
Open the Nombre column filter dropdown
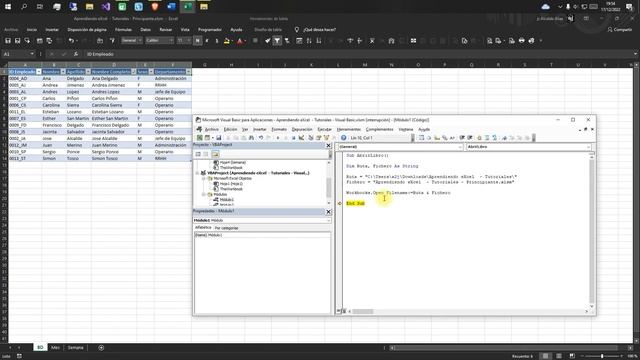(63, 72)
